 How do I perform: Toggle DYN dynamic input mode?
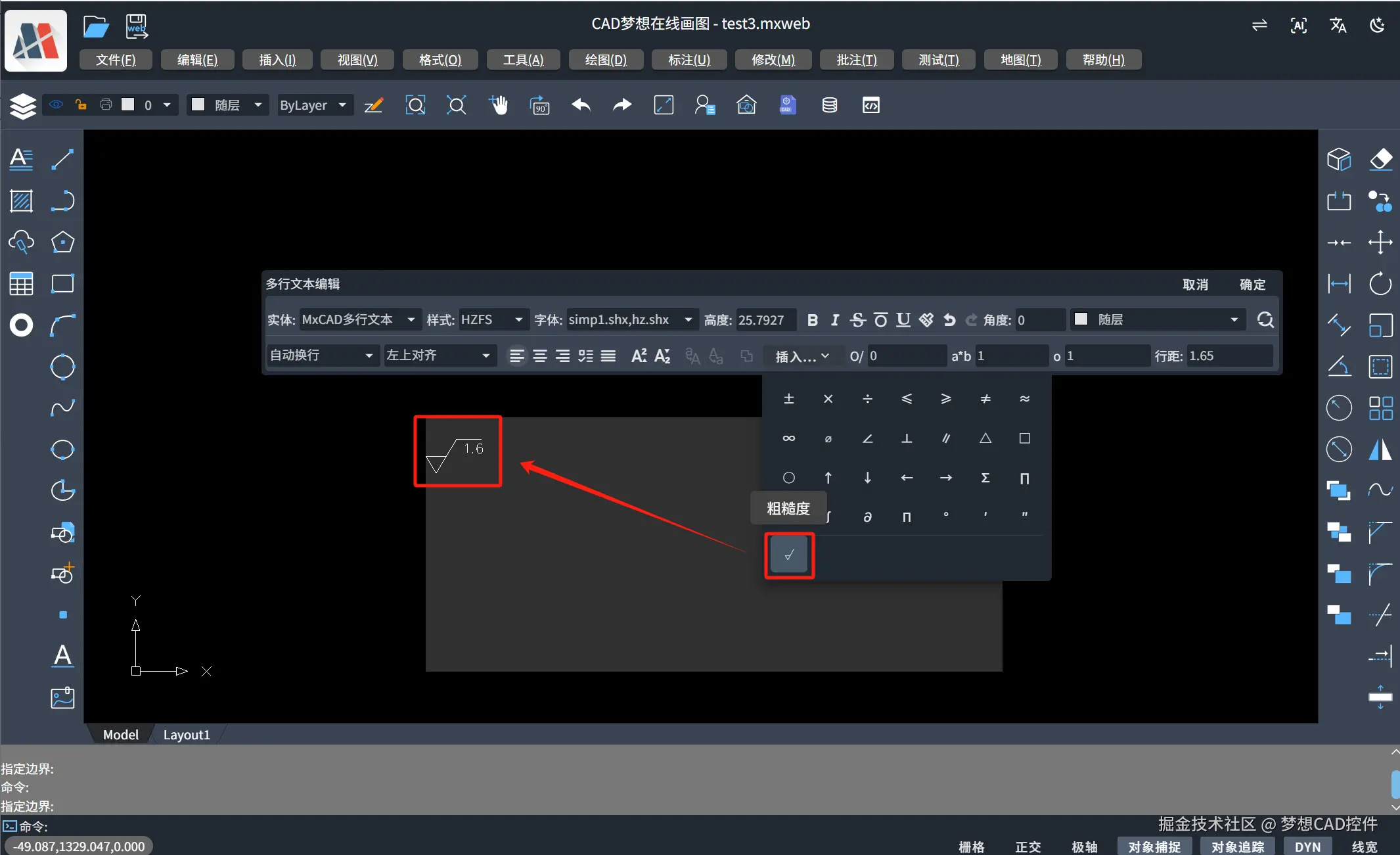point(1307,846)
